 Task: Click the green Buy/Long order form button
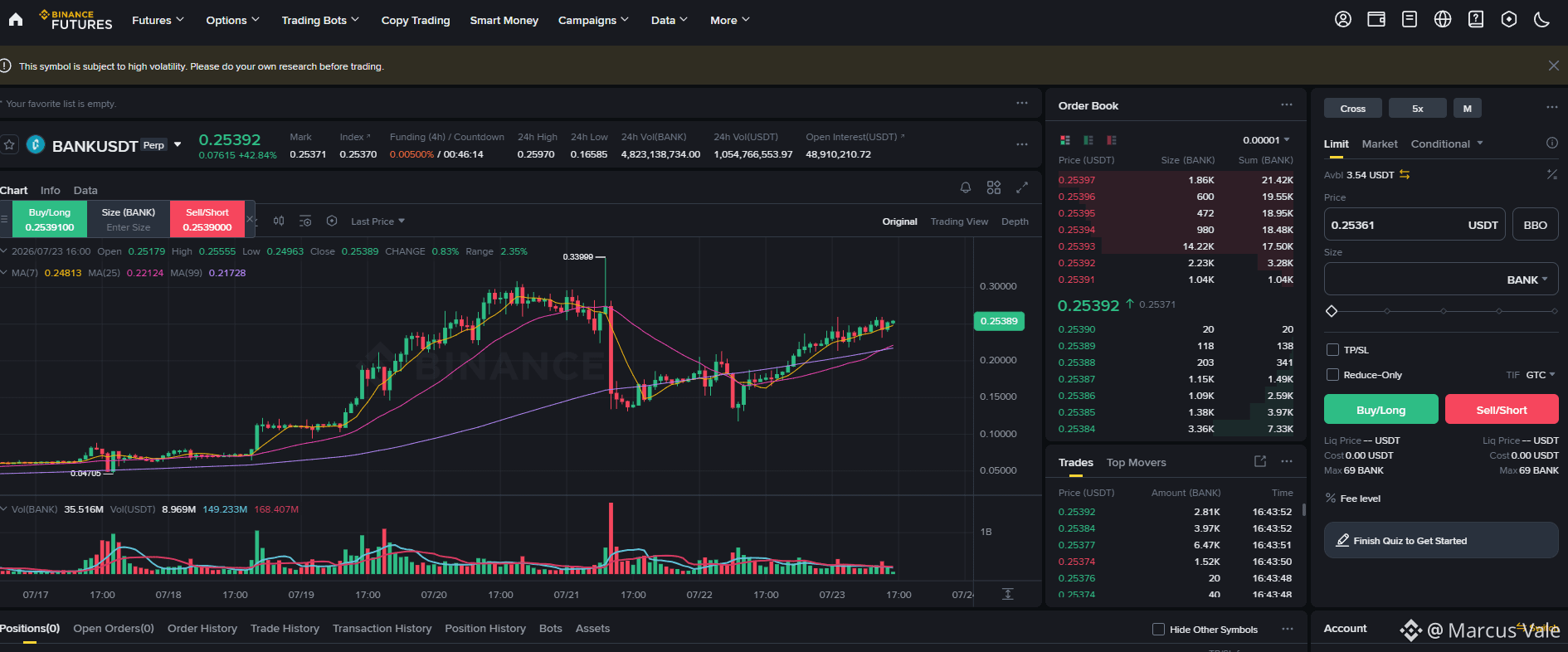click(1381, 410)
